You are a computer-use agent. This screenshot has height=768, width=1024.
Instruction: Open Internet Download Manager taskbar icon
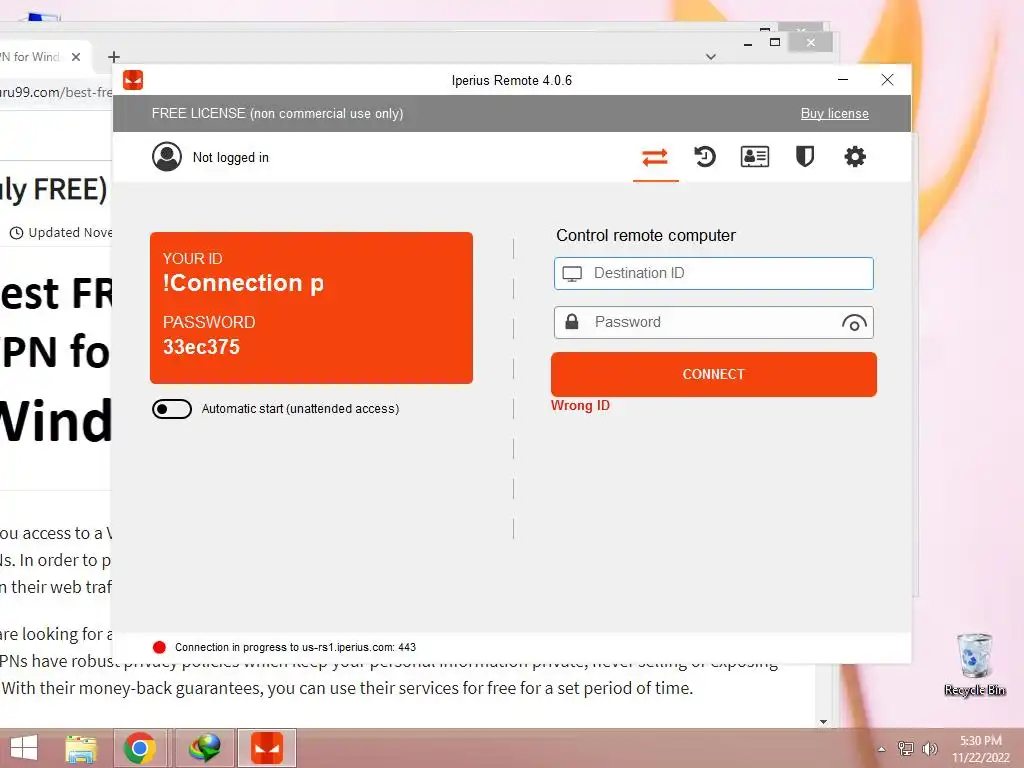point(204,748)
